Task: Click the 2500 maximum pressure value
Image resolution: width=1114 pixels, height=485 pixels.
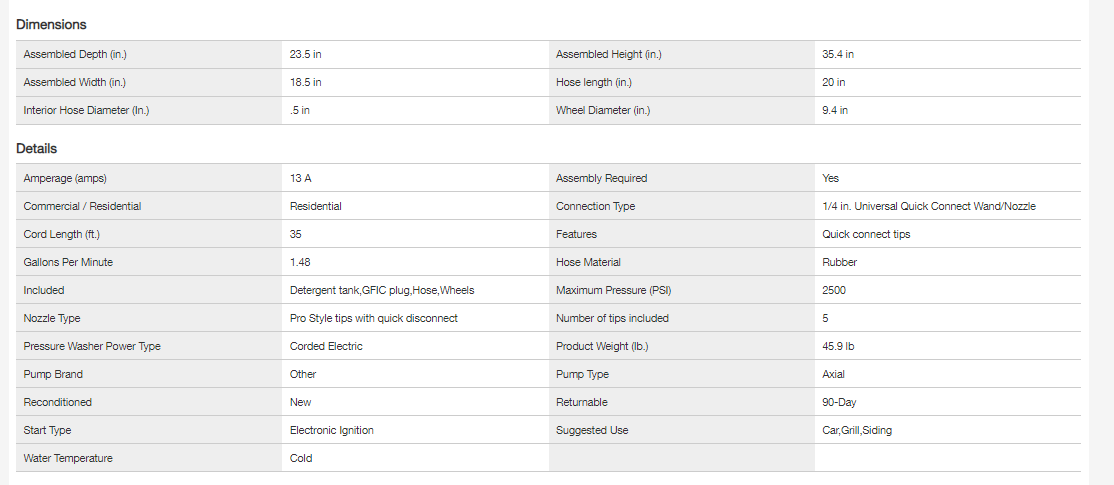Action: pyautogui.click(x=835, y=290)
